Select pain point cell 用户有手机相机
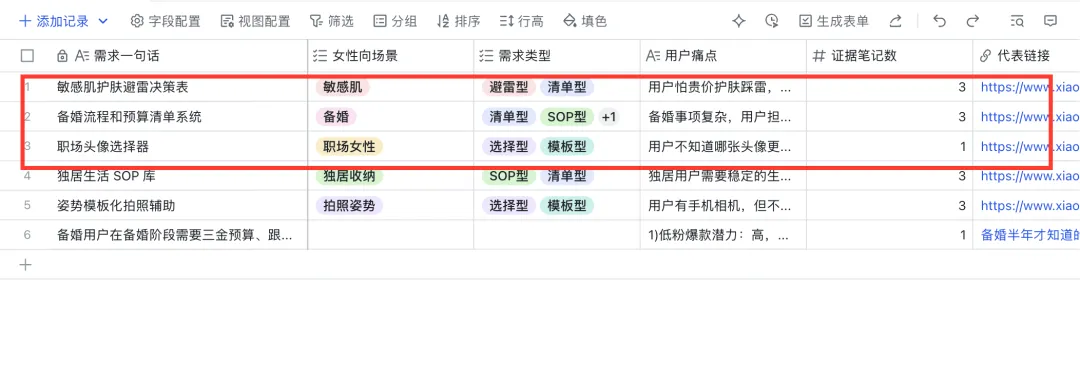The height and width of the screenshot is (375, 1080). coord(723,205)
